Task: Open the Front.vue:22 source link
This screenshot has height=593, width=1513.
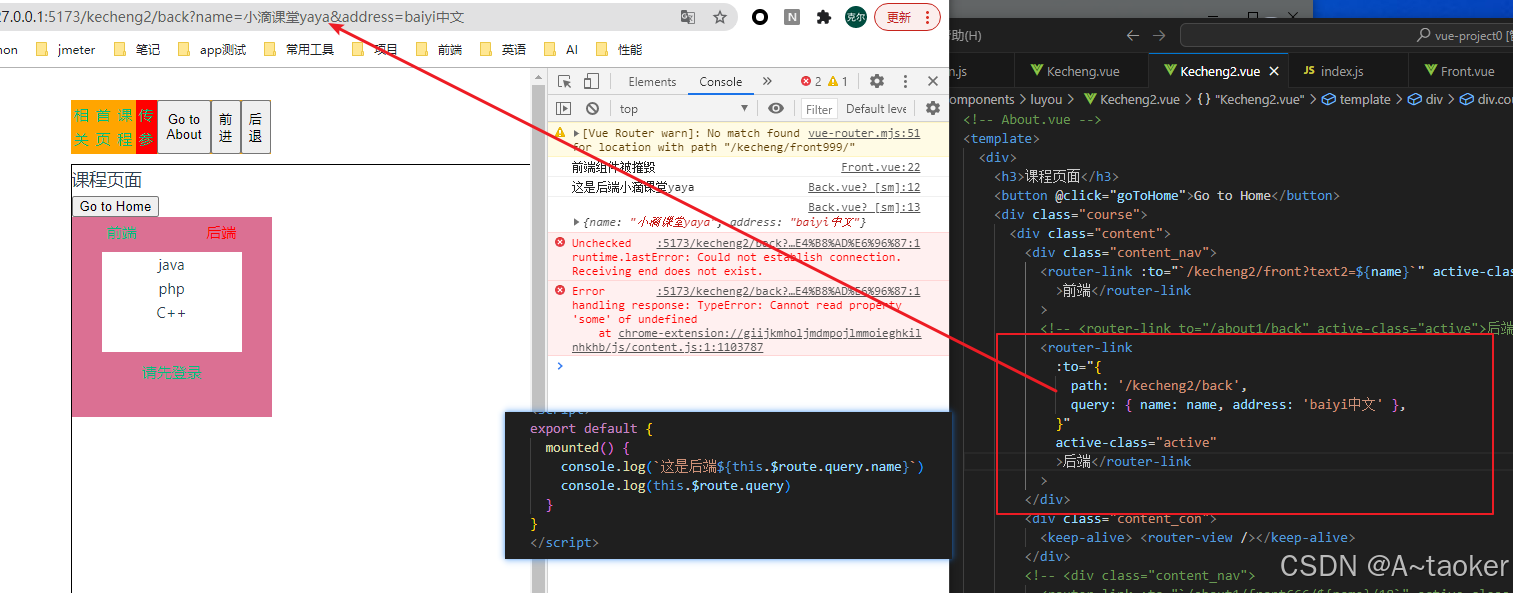Action: [x=880, y=168]
